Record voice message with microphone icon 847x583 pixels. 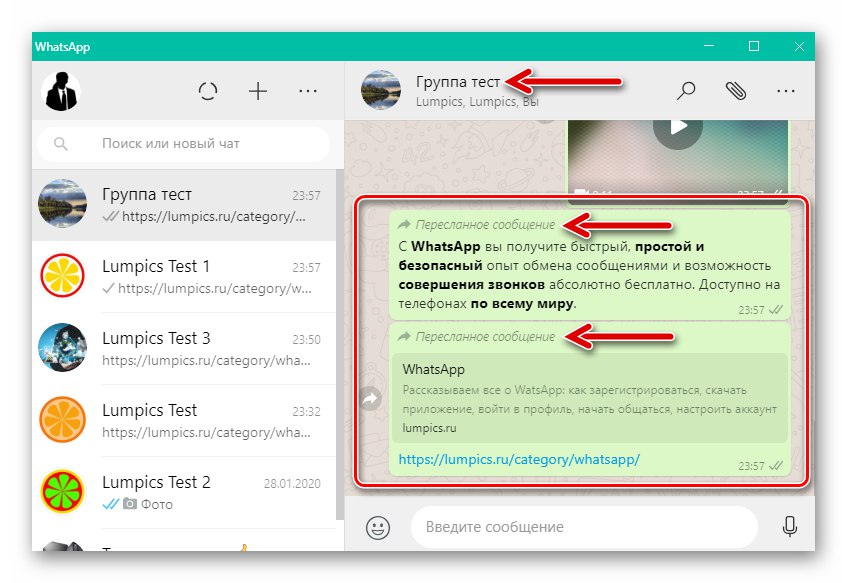coord(790,527)
